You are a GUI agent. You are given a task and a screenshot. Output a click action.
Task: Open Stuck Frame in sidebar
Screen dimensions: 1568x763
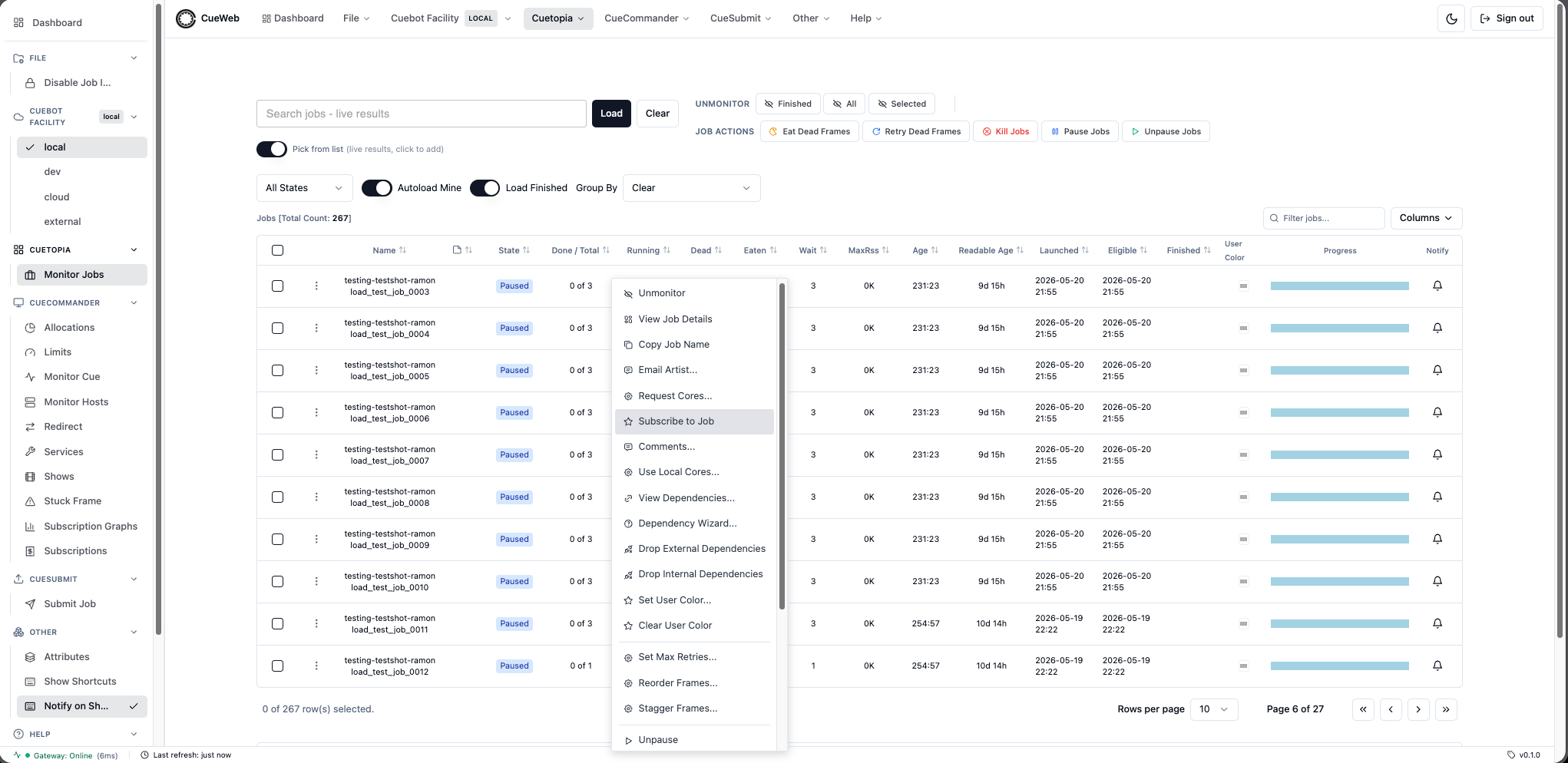coord(72,501)
